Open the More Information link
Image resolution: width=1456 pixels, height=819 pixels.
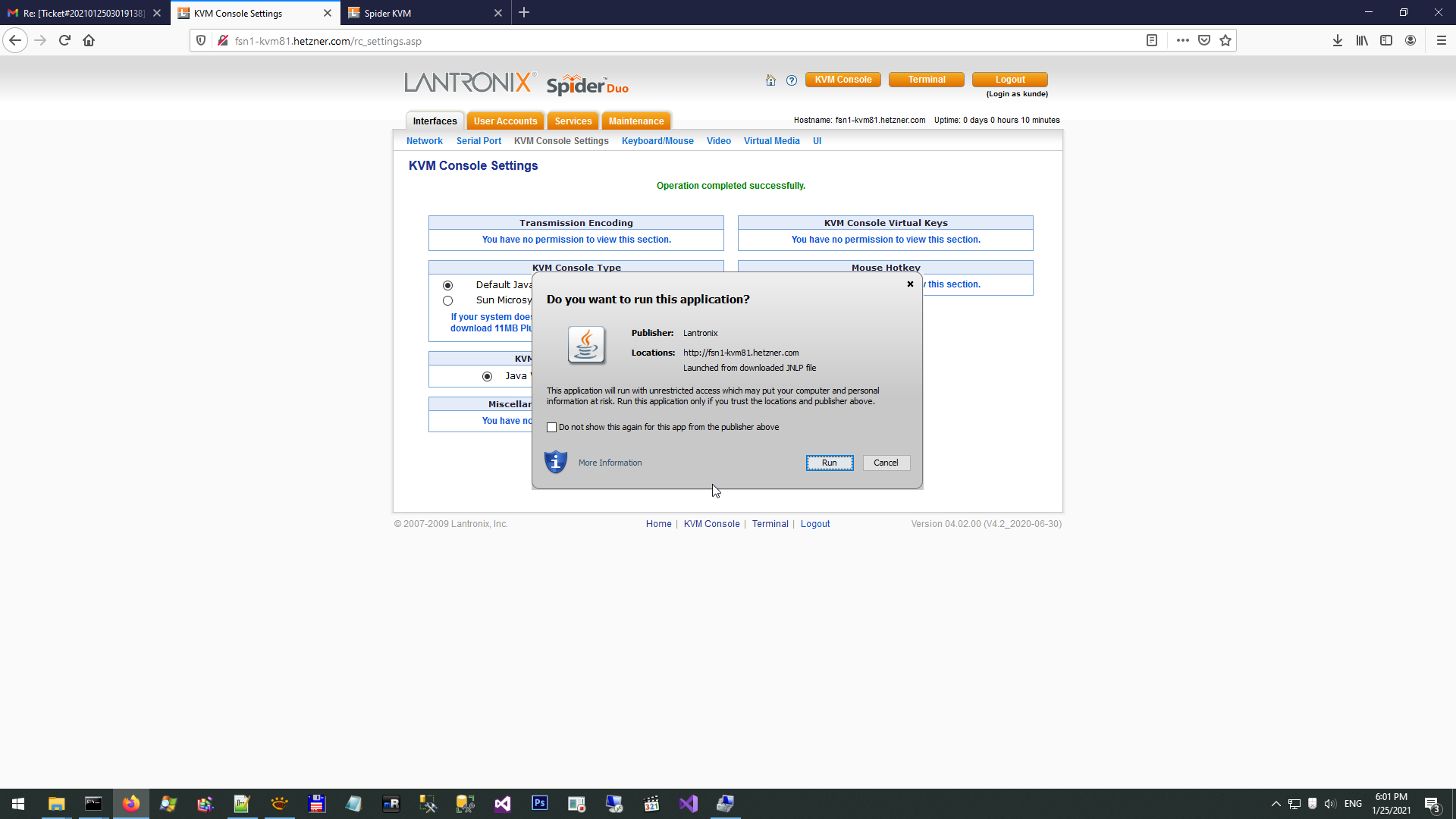(610, 463)
